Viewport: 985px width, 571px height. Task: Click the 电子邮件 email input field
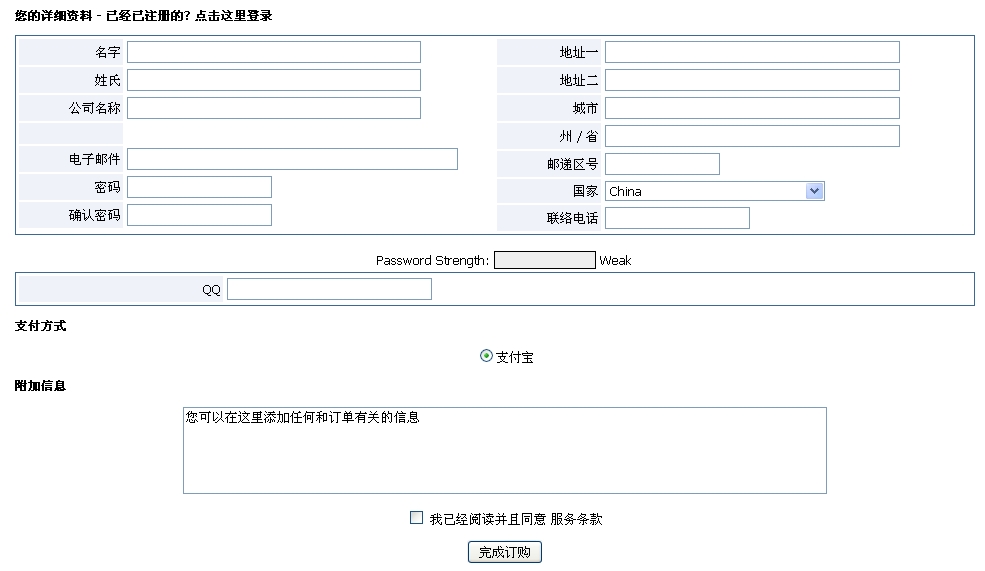coord(292,159)
